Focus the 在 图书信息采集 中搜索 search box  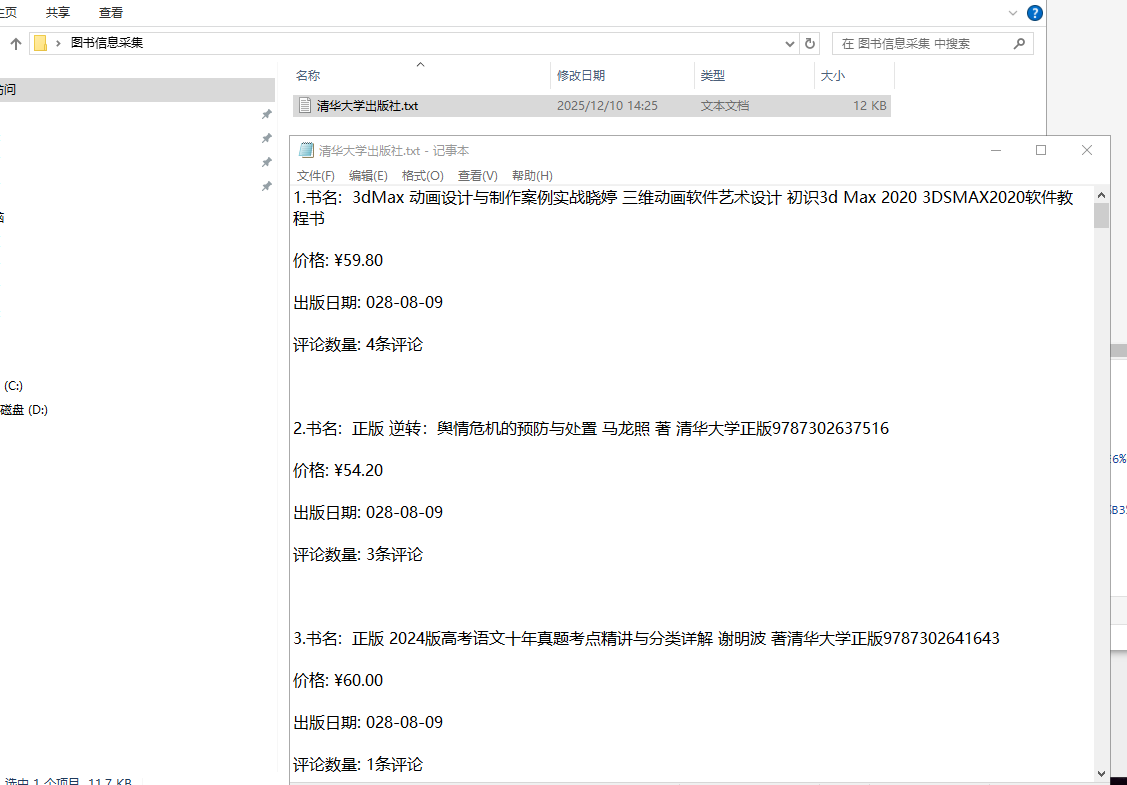932,43
